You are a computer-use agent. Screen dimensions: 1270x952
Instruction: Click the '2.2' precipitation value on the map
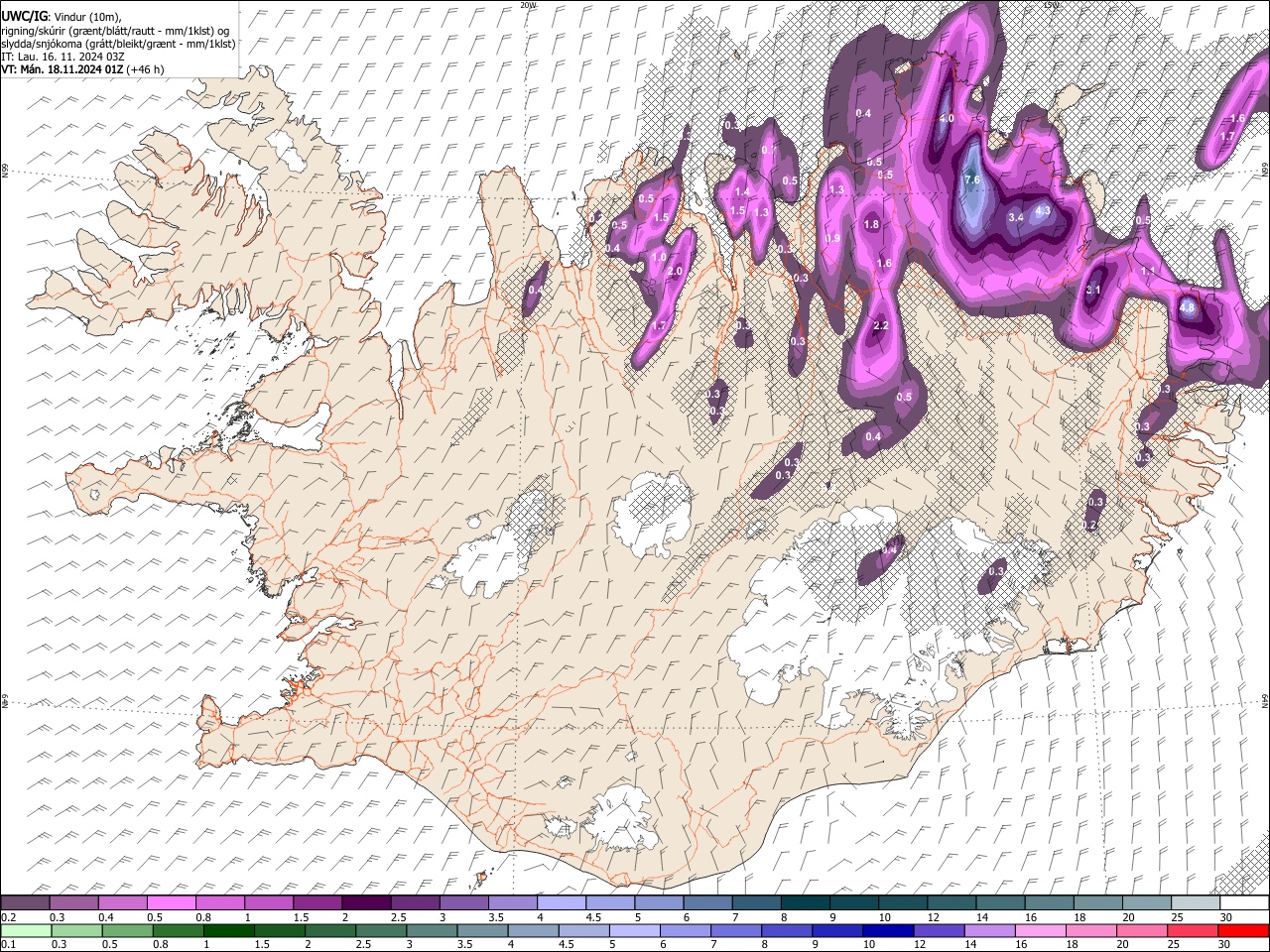click(880, 326)
